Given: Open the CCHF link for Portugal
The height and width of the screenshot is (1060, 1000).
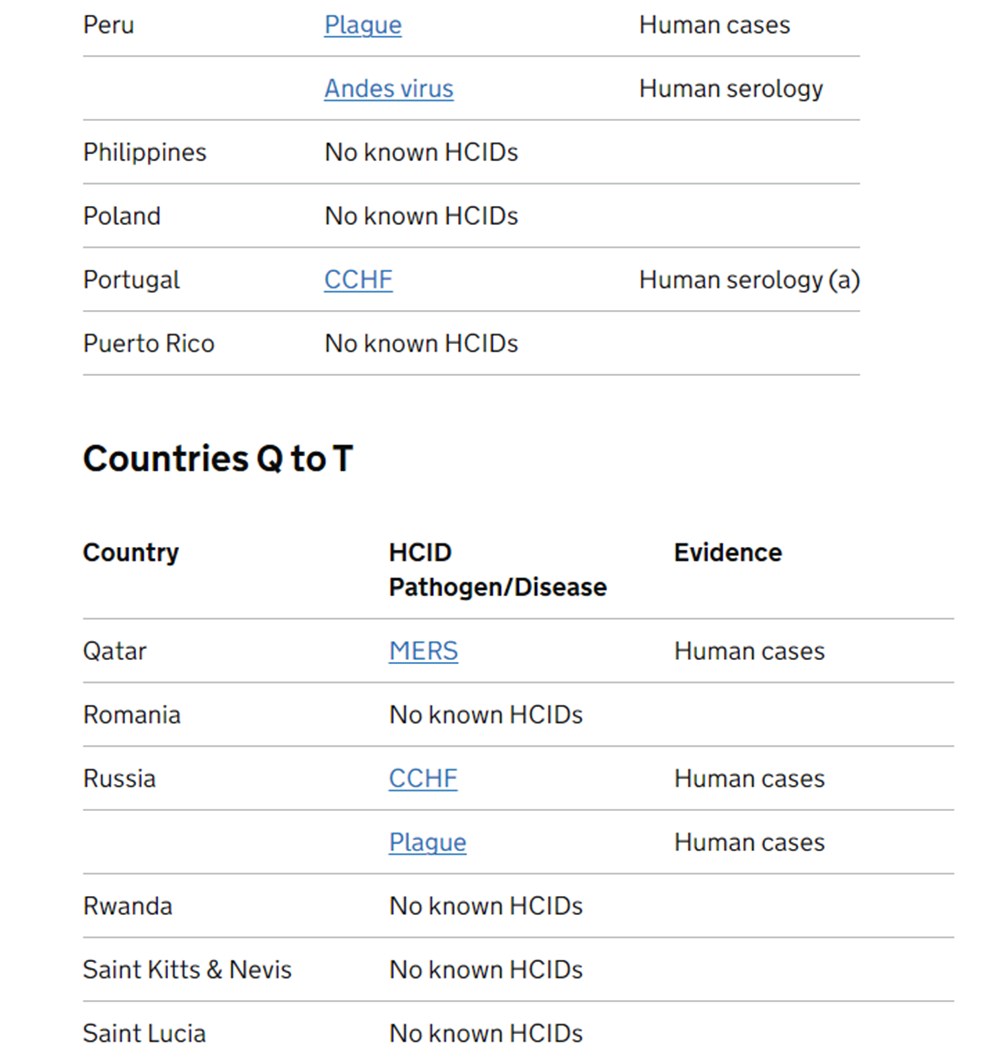Looking at the screenshot, I should (x=358, y=280).
